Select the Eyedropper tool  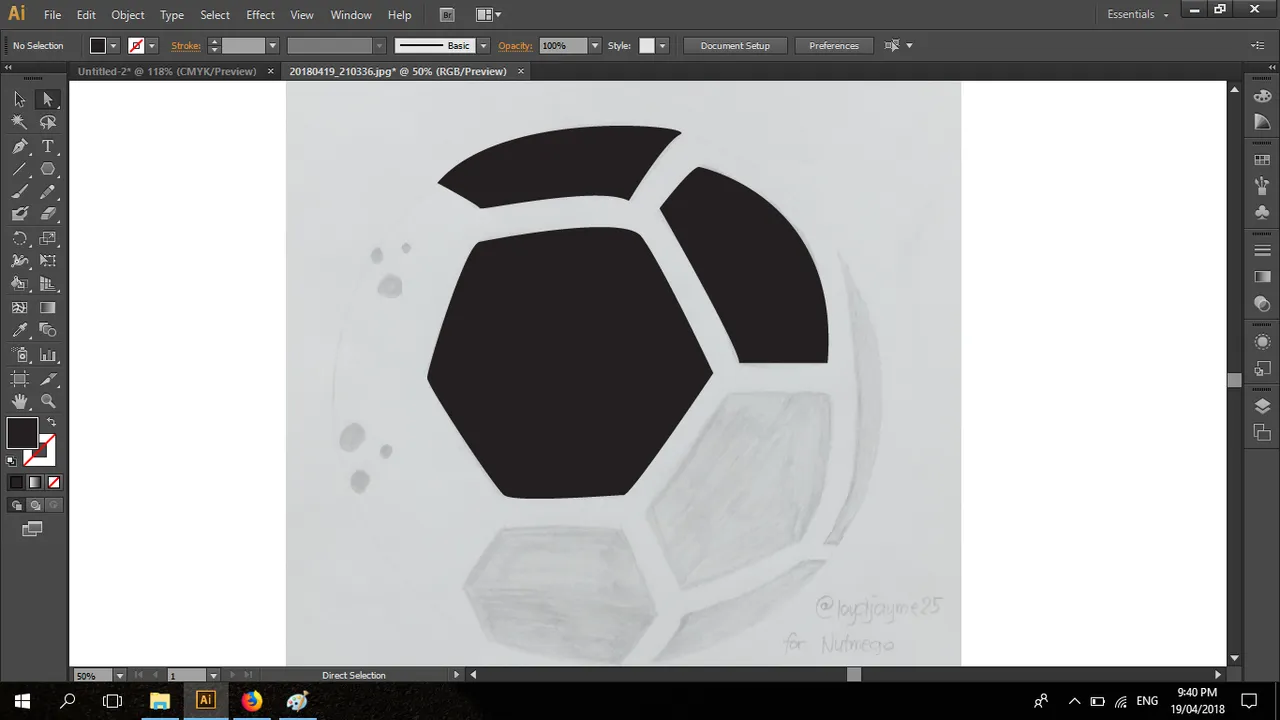[x=19, y=330]
